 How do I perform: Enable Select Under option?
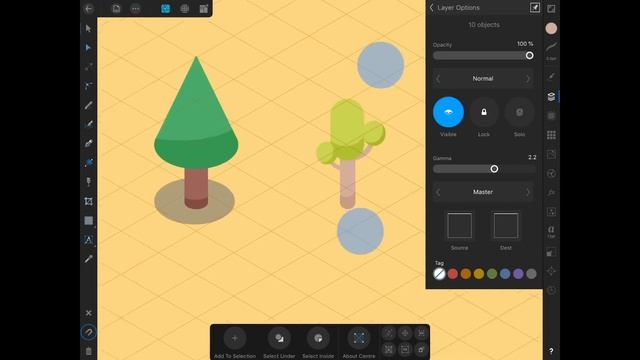coord(279,338)
